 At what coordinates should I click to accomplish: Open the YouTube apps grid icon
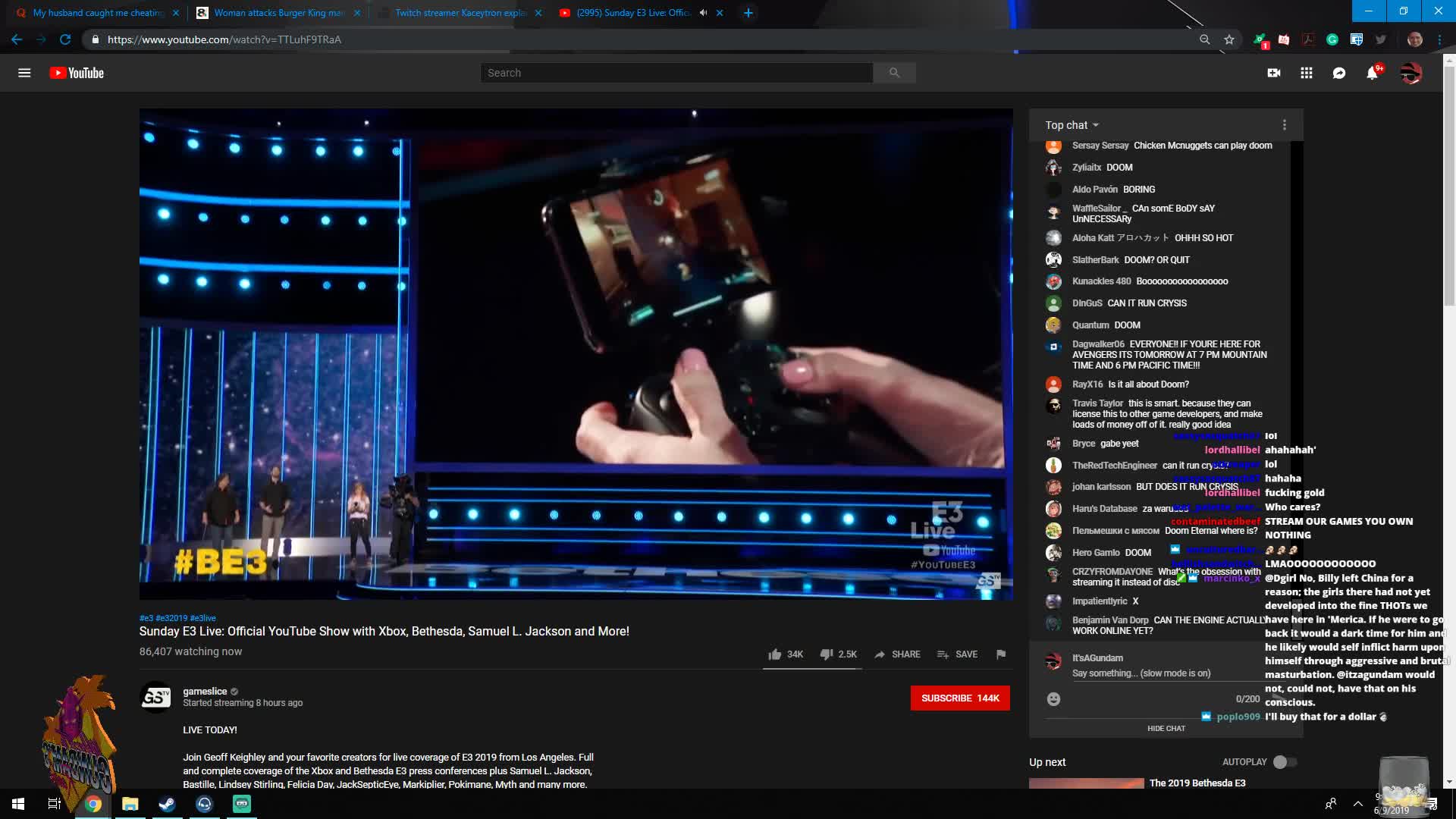click(1307, 73)
